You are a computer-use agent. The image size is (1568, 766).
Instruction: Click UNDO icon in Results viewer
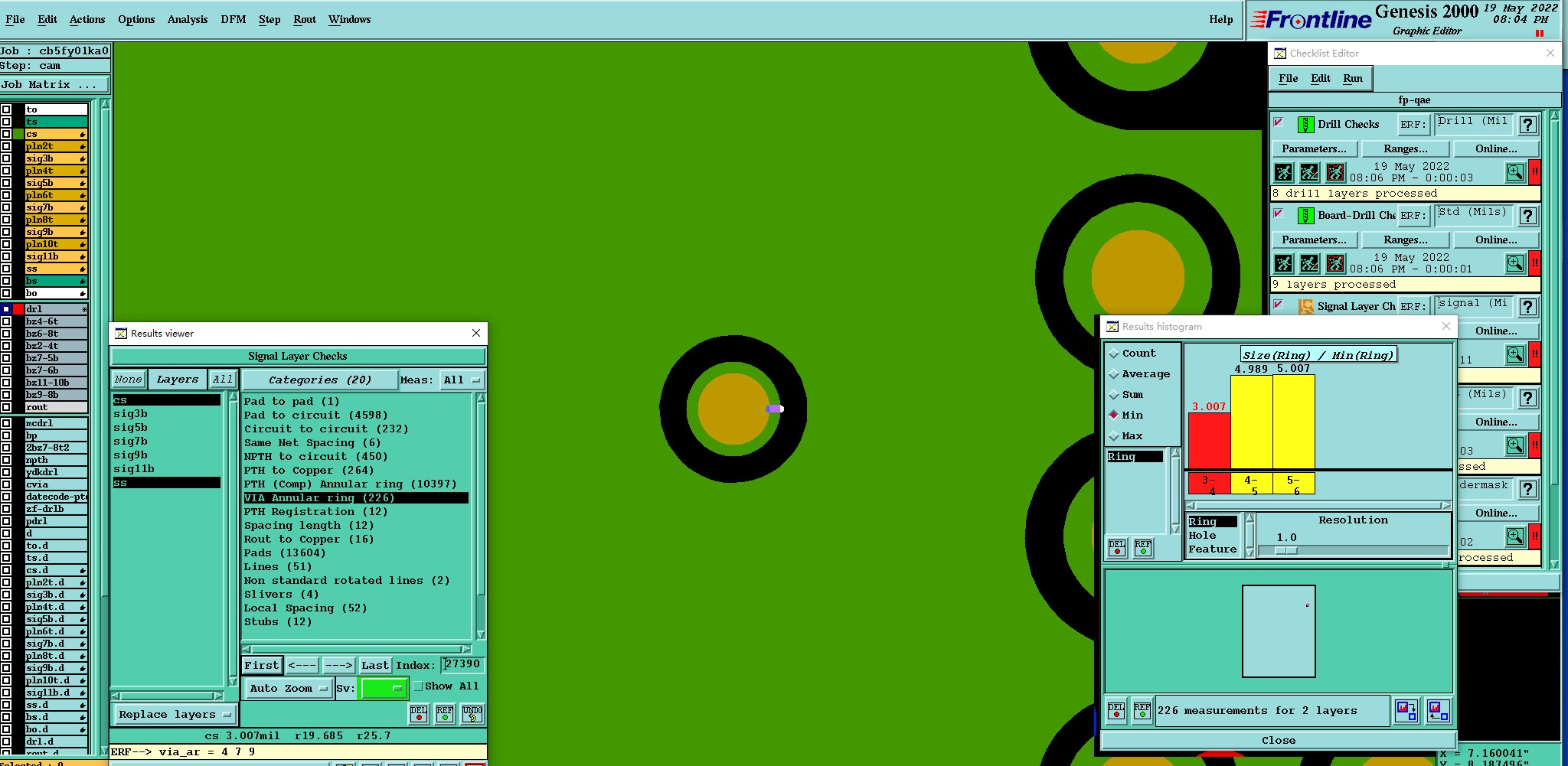click(472, 714)
